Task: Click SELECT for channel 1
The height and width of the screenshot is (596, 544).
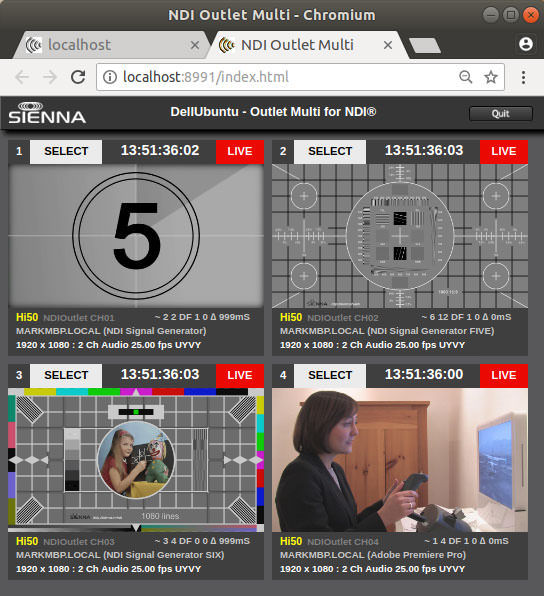Action: click(x=66, y=151)
